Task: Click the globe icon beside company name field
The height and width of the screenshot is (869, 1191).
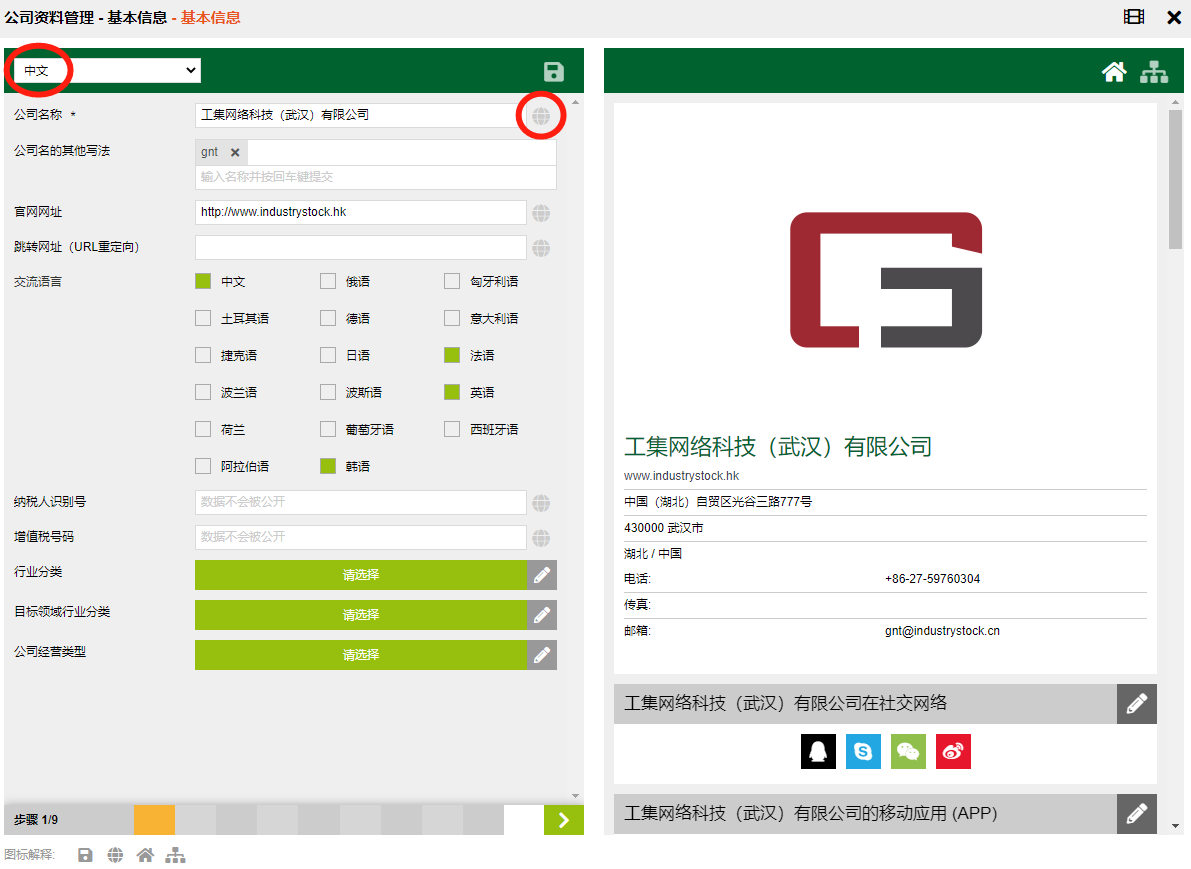Action: (541, 116)
